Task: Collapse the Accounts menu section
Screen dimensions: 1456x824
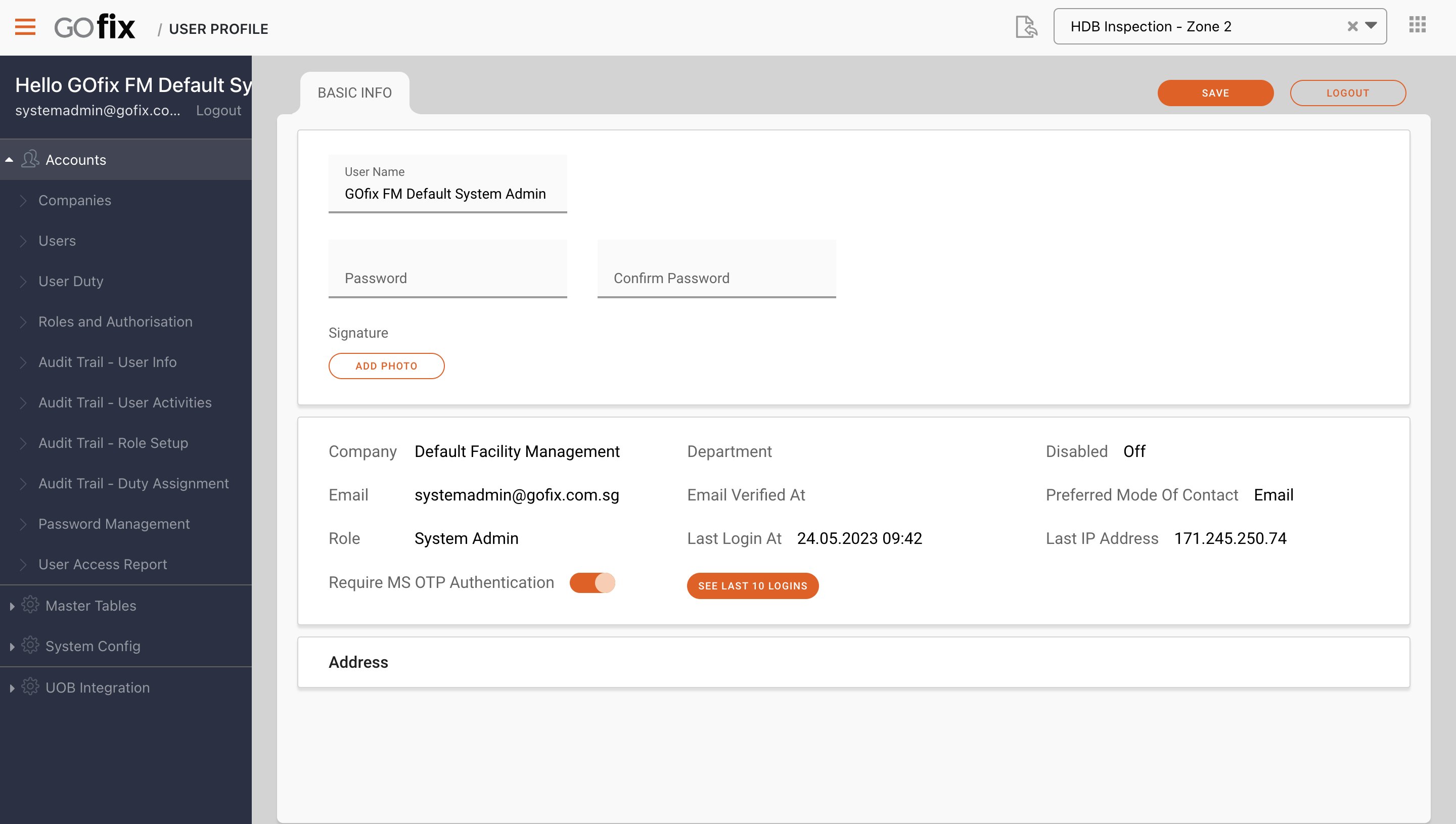Action: pos(9,160)
